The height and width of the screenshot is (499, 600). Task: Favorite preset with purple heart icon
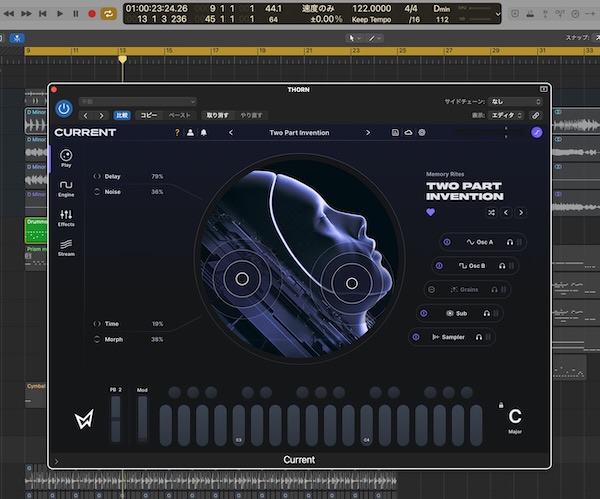click(430, 212)
